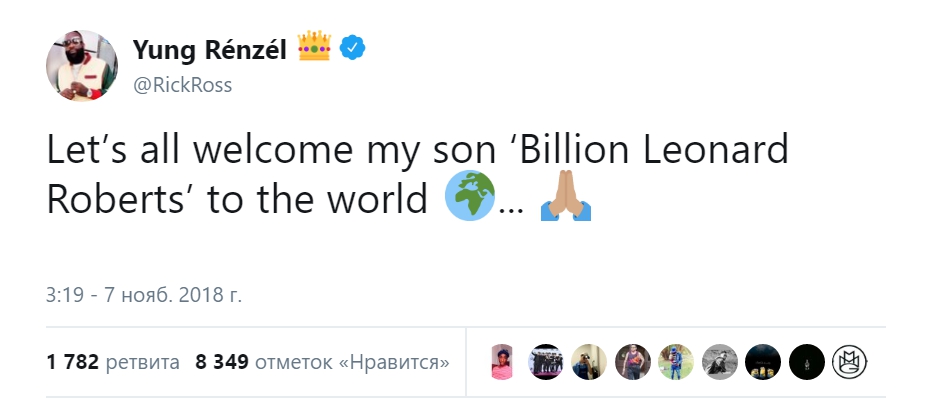Open the avatar of person standing on grass
Viewport: 934px width, 402px height.
(x=676, y=362)
